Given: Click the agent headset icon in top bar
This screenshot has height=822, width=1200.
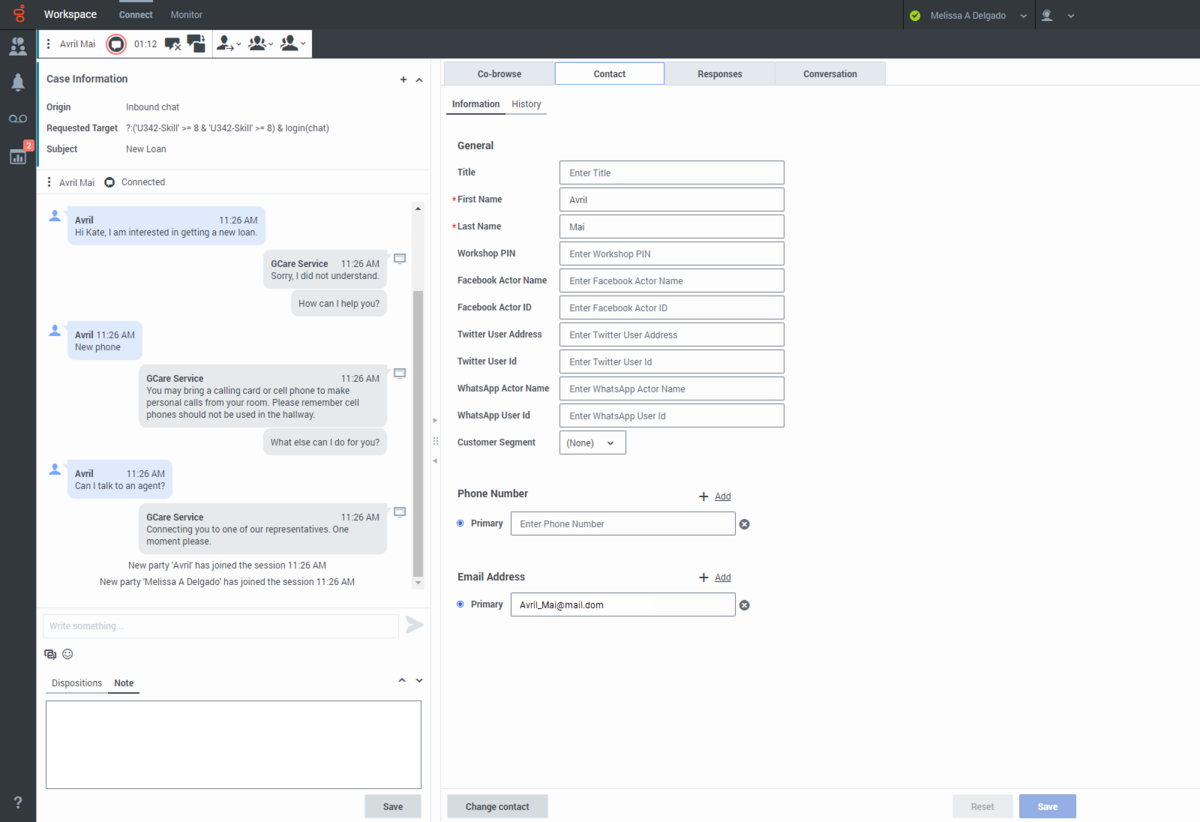Looking at the screenshot, I should point(1048,16).
